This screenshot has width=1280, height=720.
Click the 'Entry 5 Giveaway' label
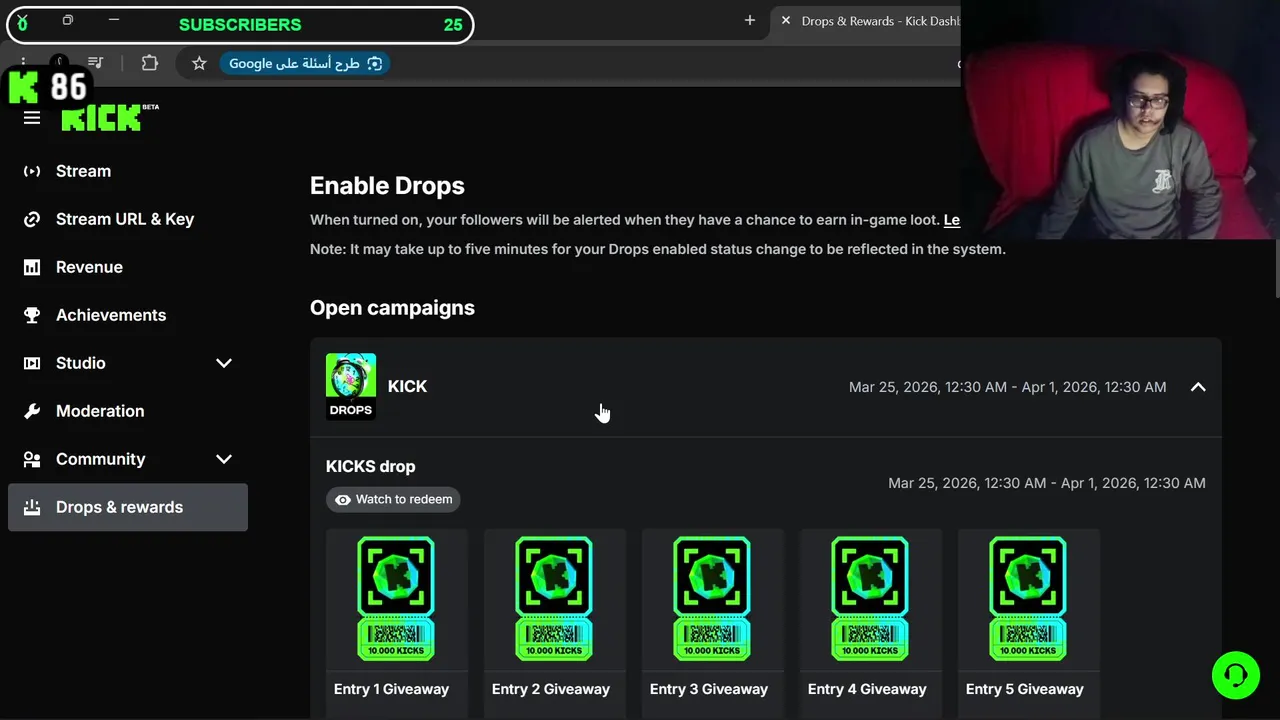pos(1025,689)
